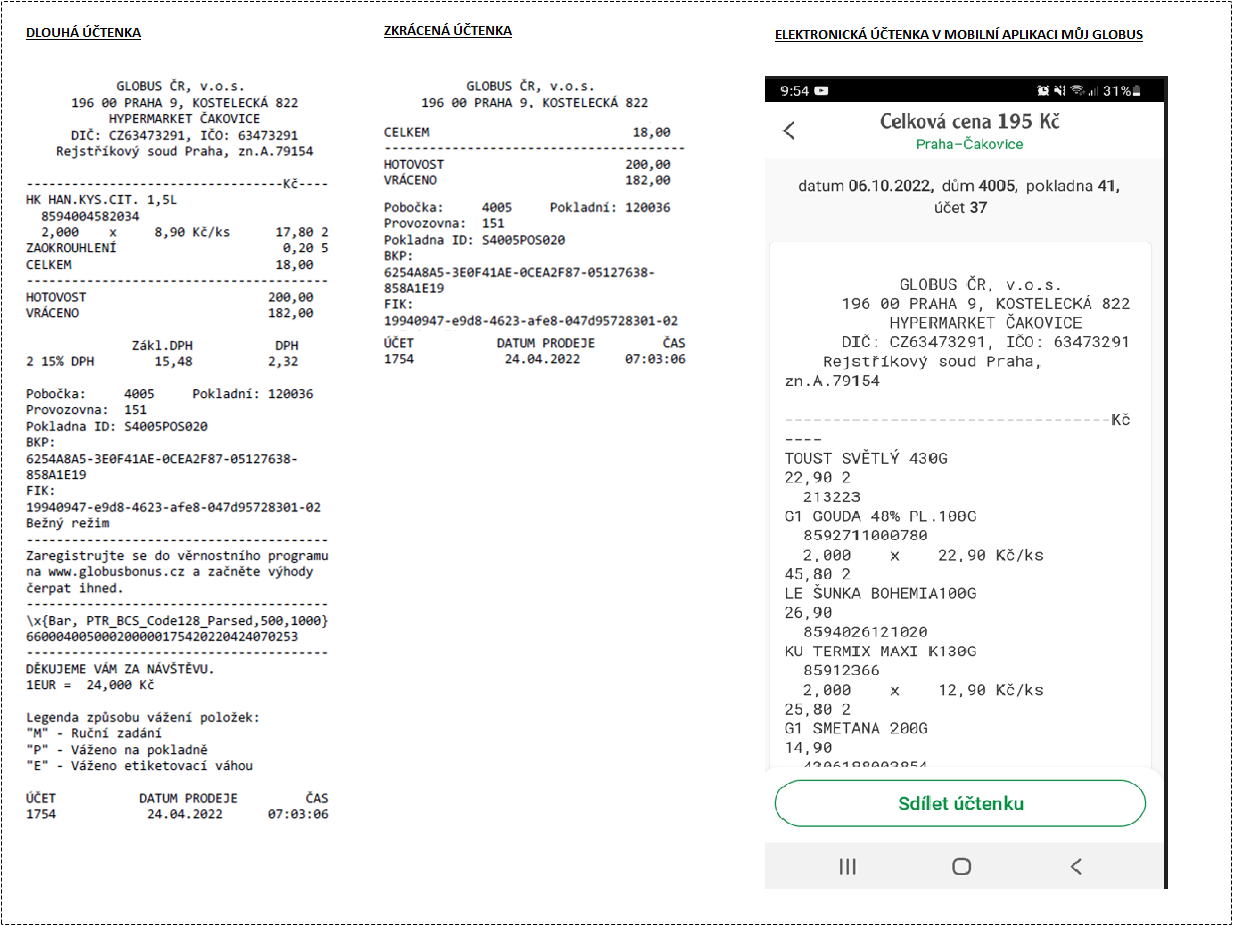Viewport: 1233px width, 926px height.
Task: Click the 1EUR = 24,000 Kč rate
Action: coord(90,685)
